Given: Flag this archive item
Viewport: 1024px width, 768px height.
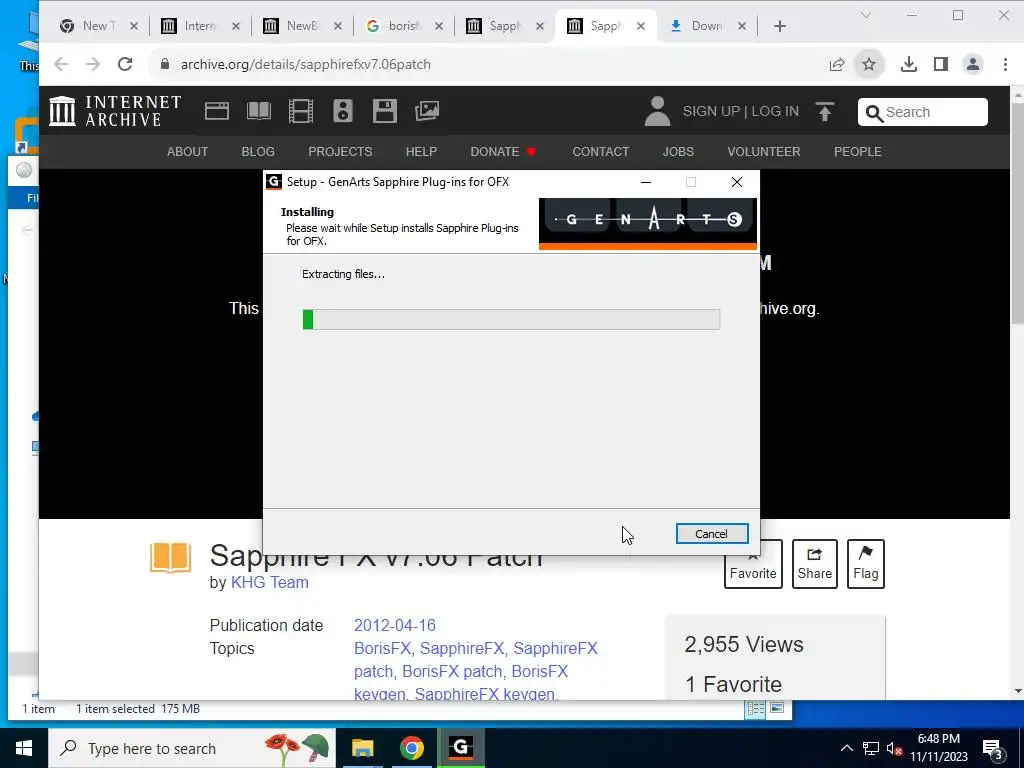Looking at the screenshot, I should (865, 564).
